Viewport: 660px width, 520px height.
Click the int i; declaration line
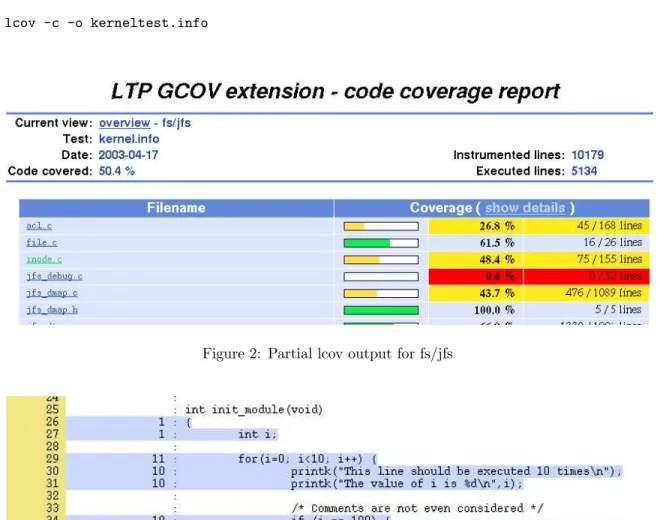pyautogui.click(x=257, y=434)
